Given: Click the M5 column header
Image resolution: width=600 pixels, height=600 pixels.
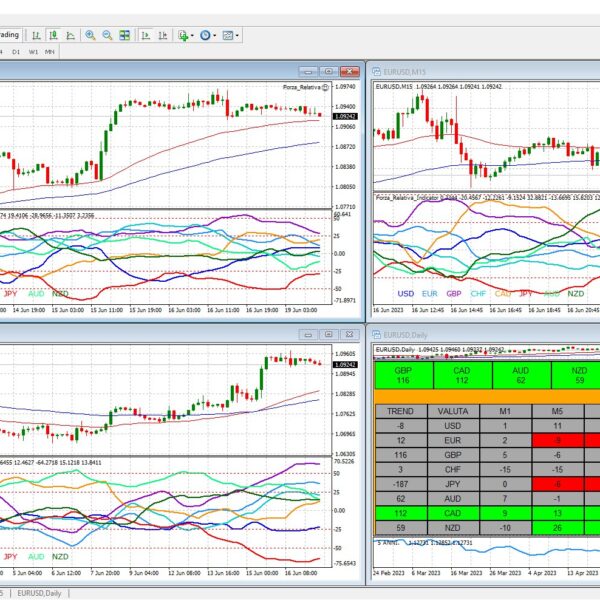Looking at the screenshot, I should pyautogui.click(x=558, y=411).
